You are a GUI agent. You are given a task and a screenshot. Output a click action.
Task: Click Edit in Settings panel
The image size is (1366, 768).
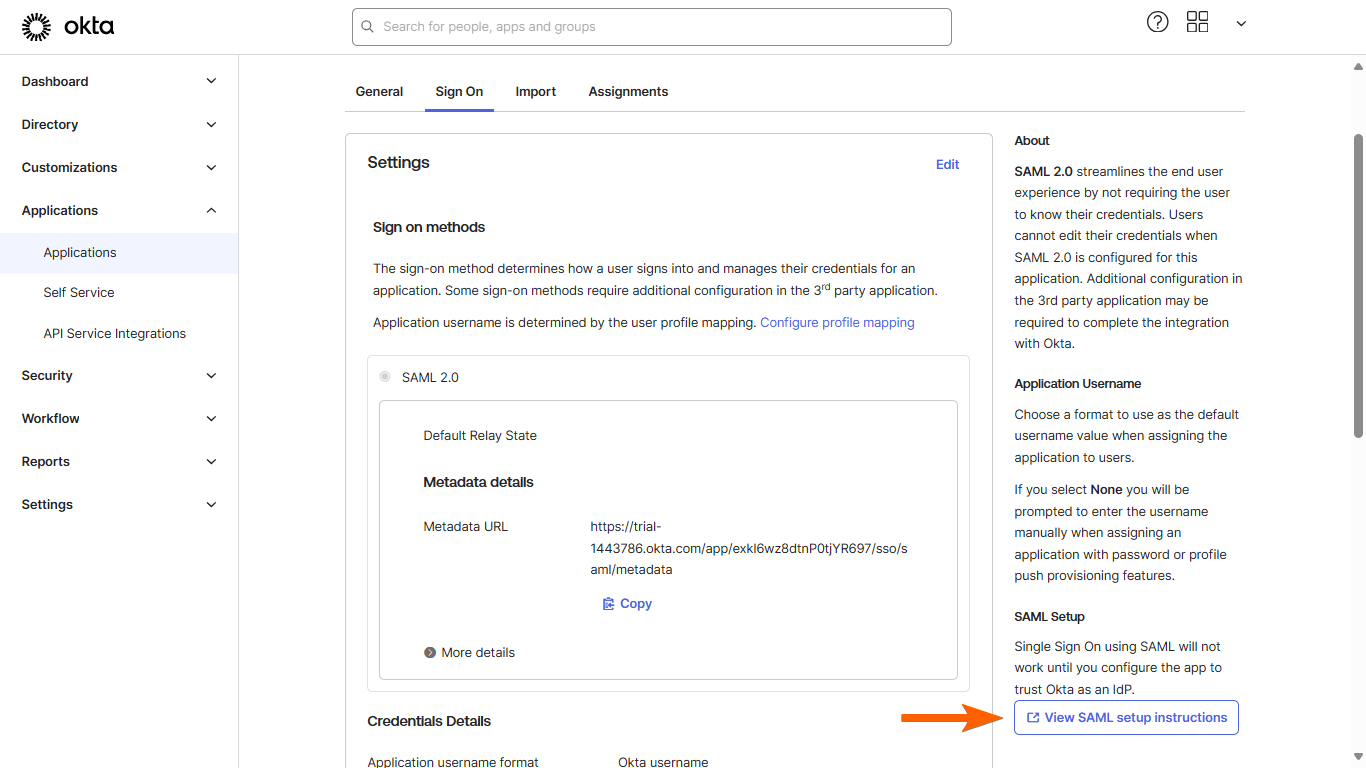coord(947,164)
